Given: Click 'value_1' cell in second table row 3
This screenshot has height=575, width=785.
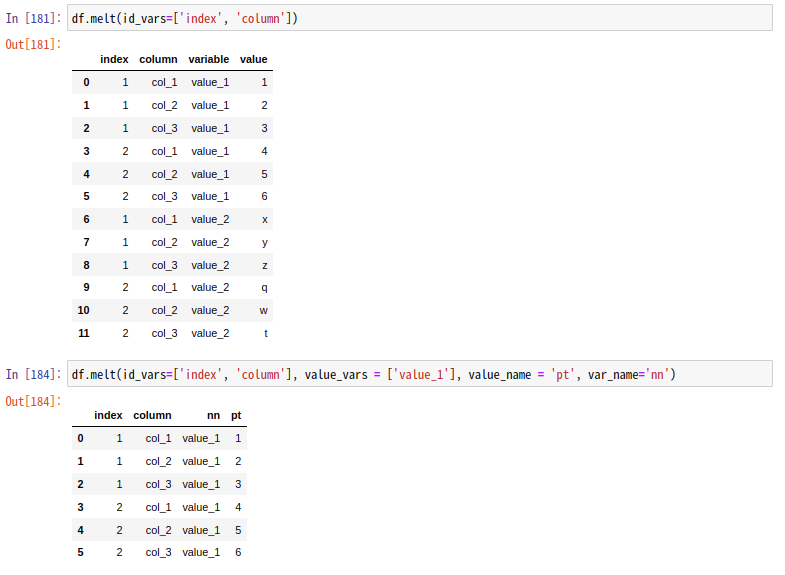Looking at the screenshot, I should (x=201, y=507).
